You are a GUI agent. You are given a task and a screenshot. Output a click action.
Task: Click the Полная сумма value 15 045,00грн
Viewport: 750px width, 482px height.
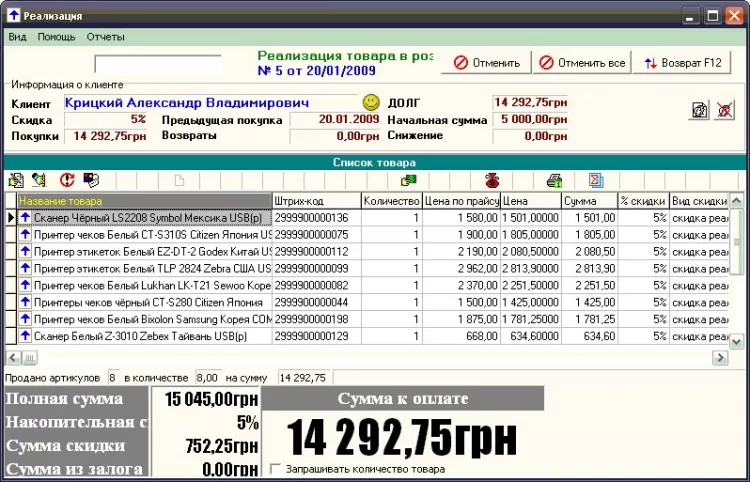[x=211, y=399]
